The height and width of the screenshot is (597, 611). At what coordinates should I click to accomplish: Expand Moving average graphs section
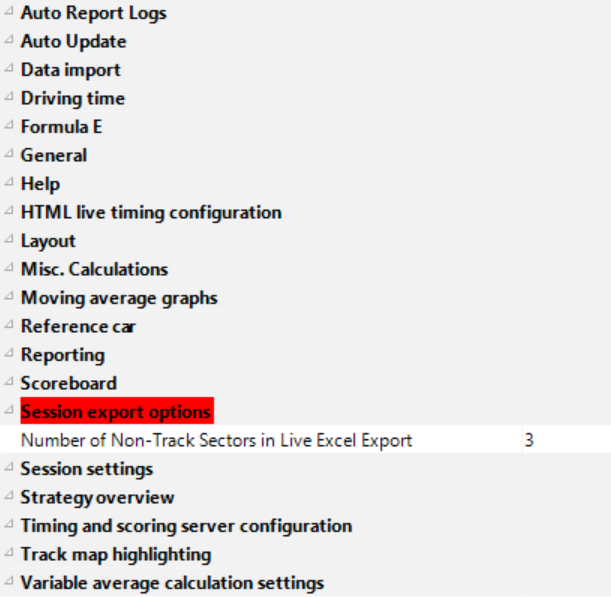pos(9,298)
